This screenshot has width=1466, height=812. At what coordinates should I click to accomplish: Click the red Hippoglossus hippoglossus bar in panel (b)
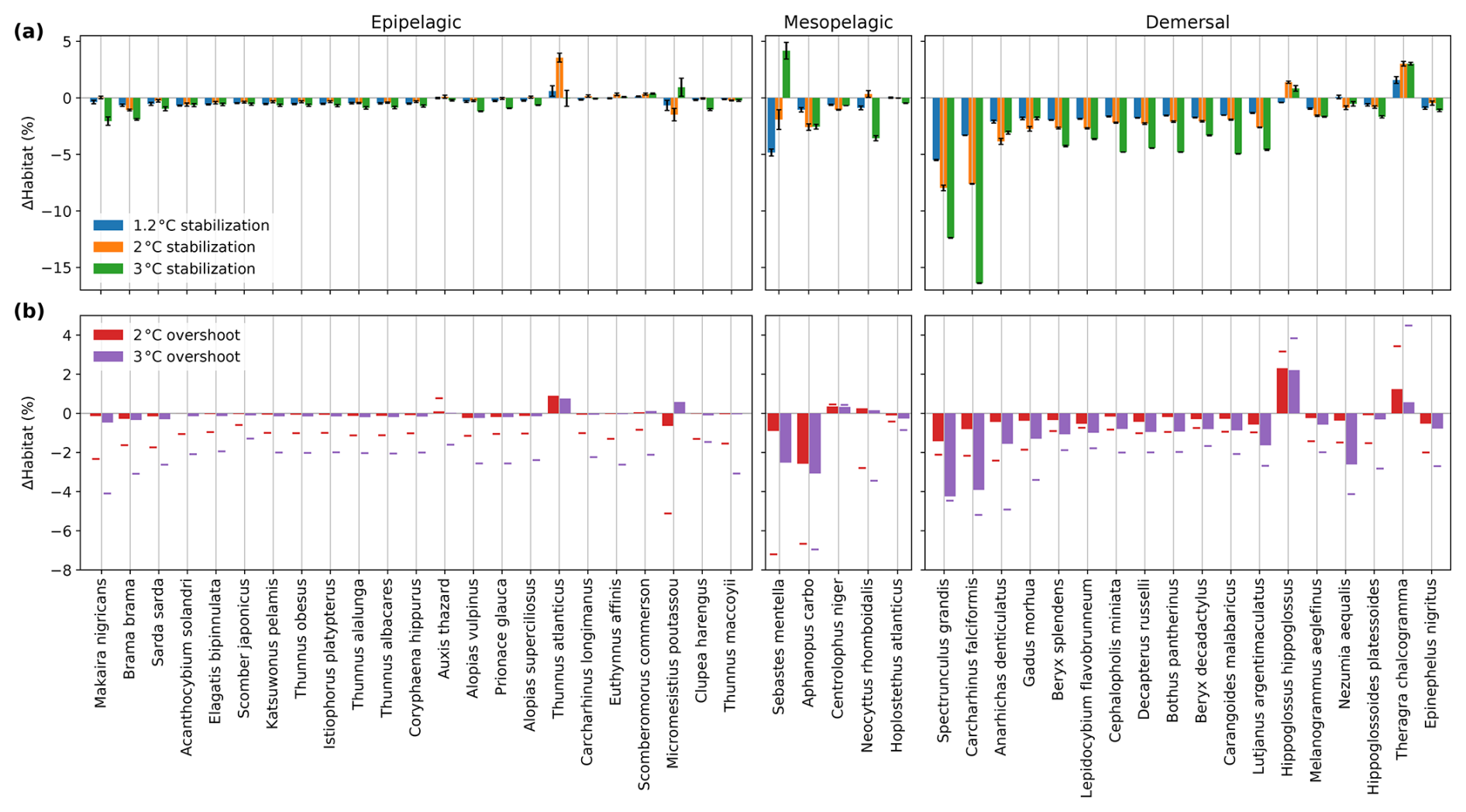(x=1282, y=391)
